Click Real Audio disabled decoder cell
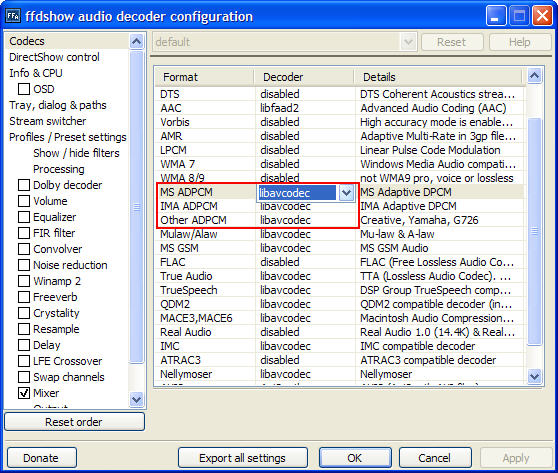The image size is (558, 473). [x=305, y=332]
